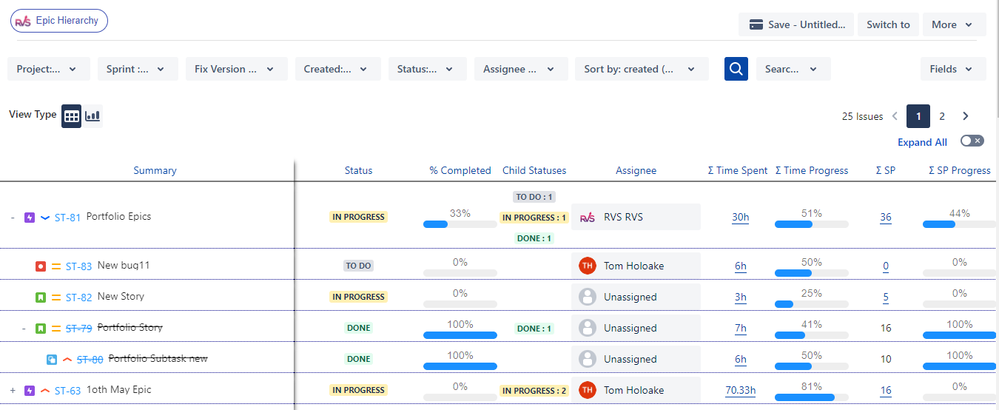Select page 1 in pagination
Screen dimensions: 999x410
point(918,117)
